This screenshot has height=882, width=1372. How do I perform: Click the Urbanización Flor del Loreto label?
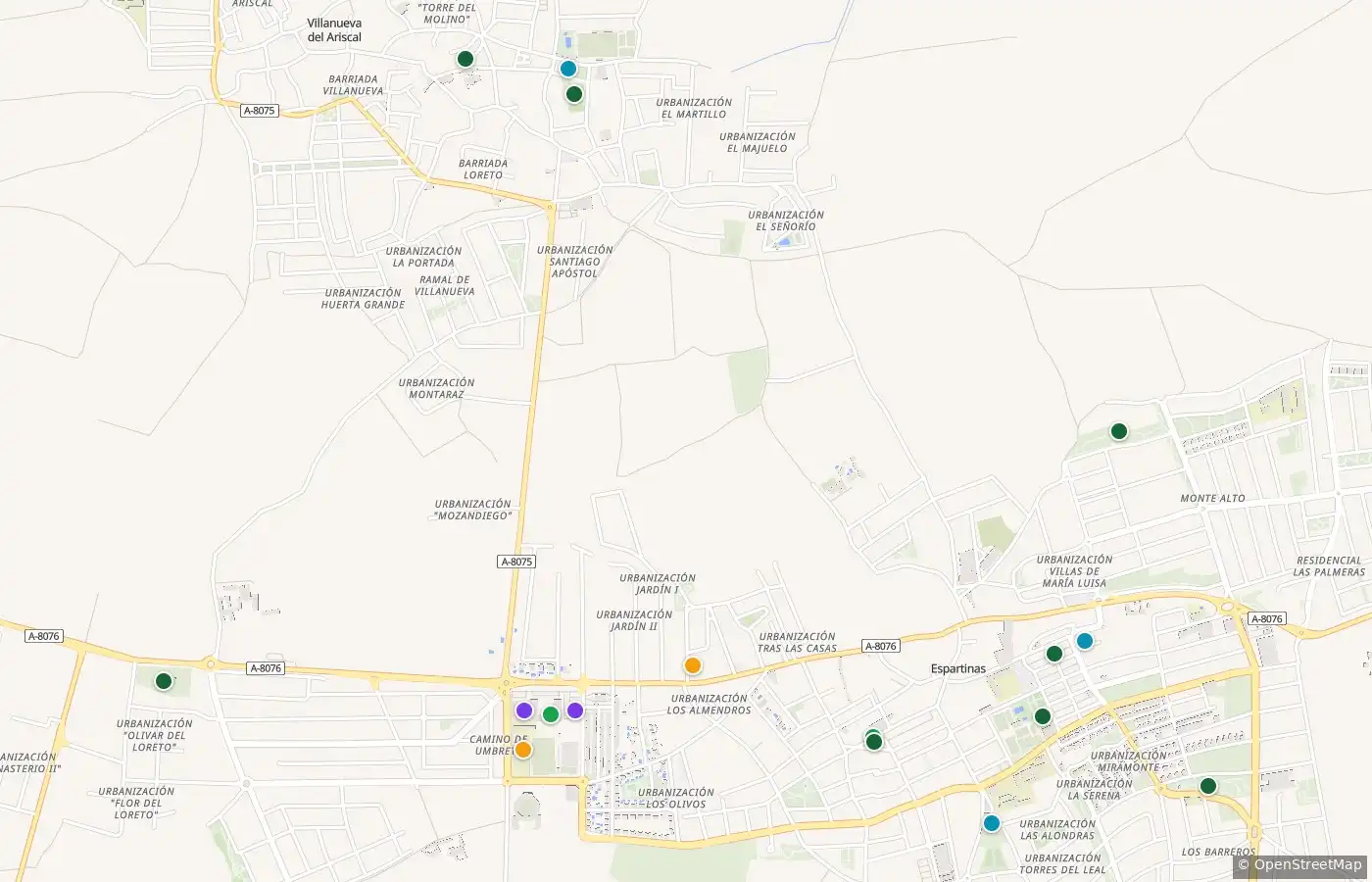click(x=136, y=804)
